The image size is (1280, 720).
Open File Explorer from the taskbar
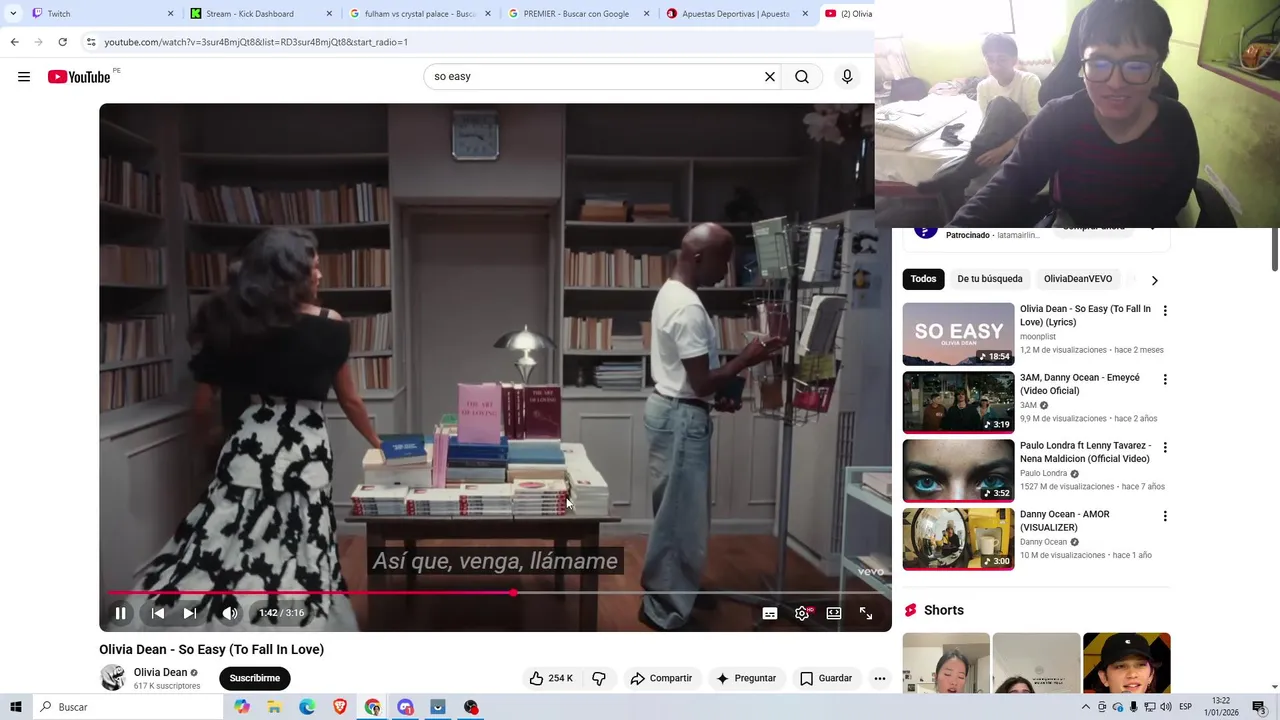(x=274, y=707)
